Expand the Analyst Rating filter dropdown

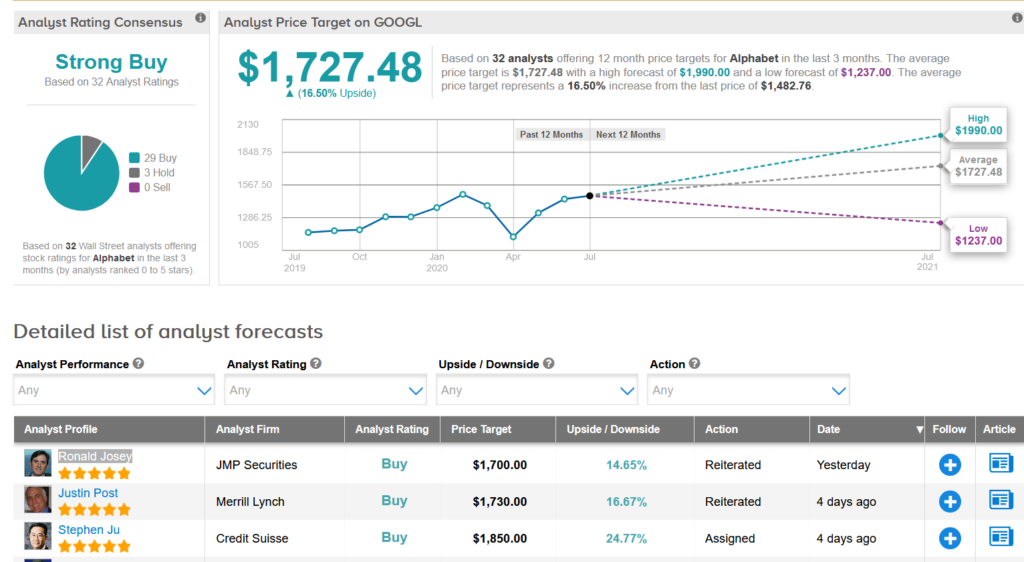[326, 390]
